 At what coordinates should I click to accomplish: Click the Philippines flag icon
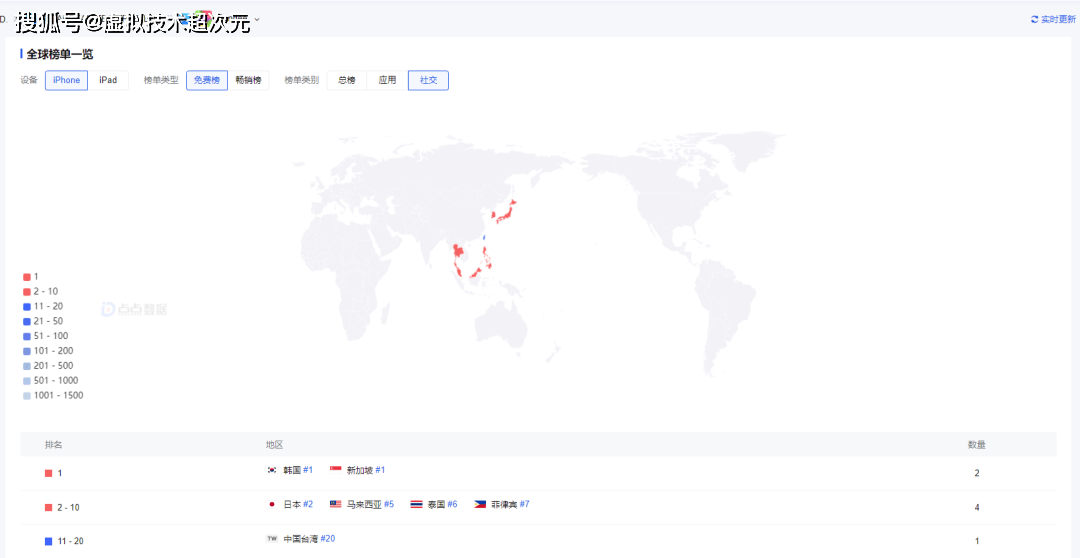click(480, 504)
